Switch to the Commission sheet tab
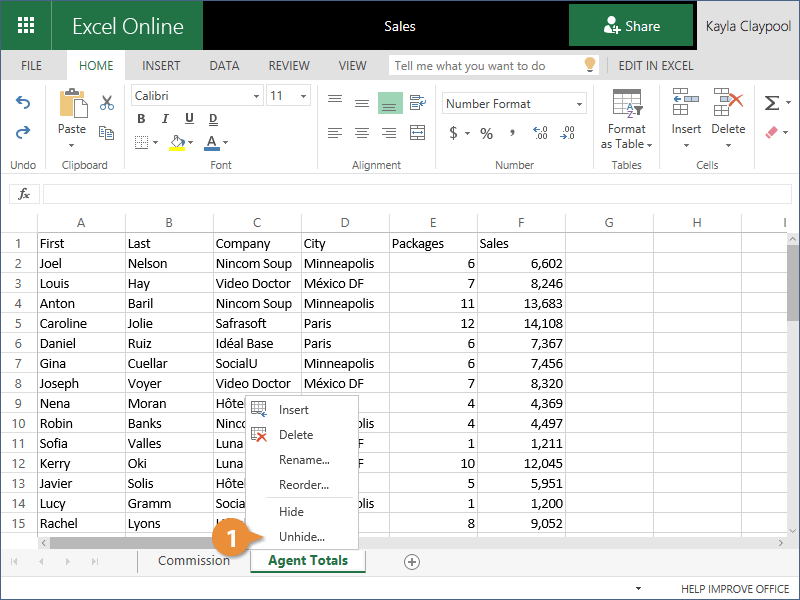 tap(194, 561)
